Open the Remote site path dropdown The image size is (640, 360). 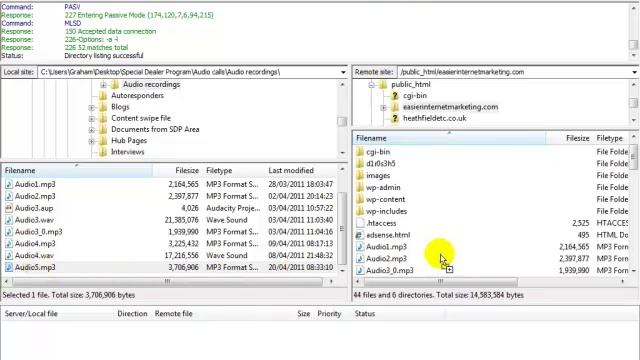pyautogui.click(x=634, y=72)
